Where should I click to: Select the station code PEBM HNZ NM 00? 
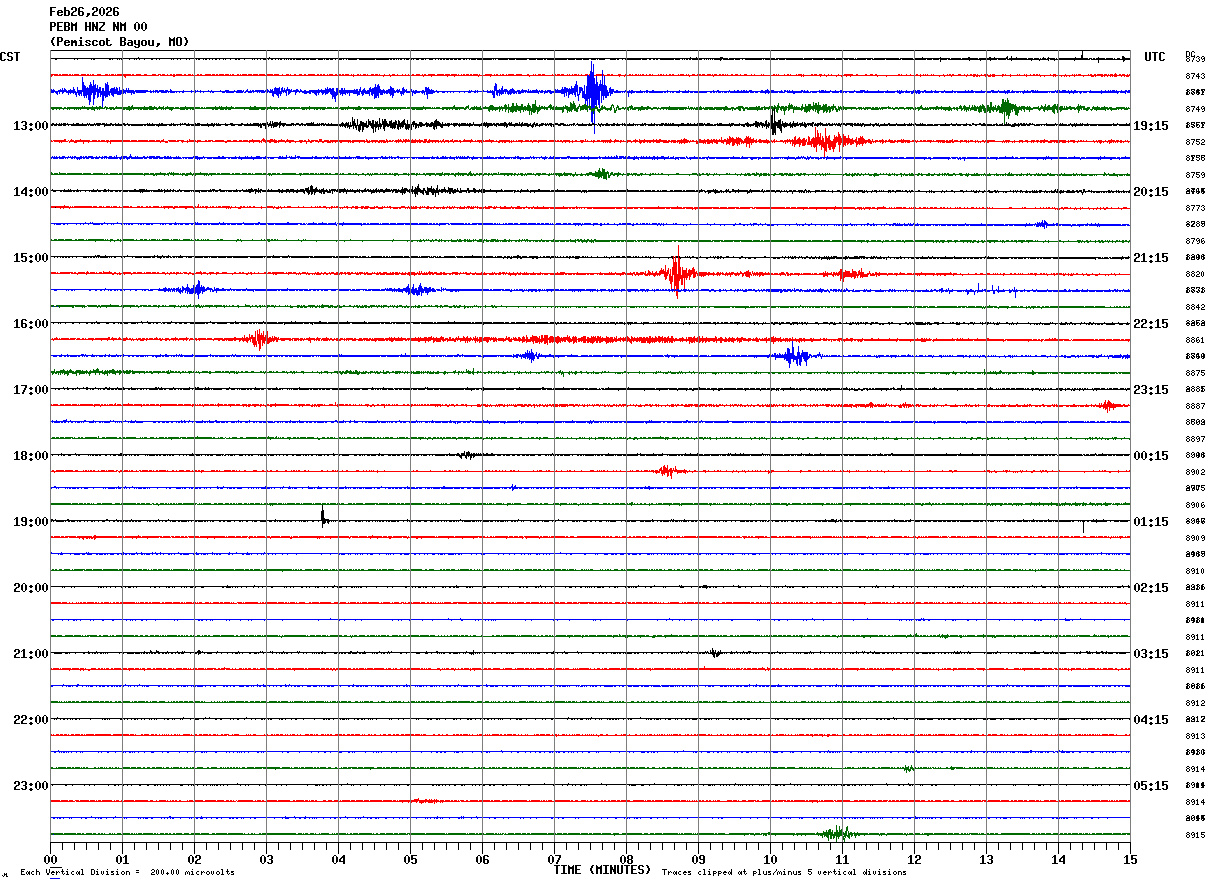point(98,27)
